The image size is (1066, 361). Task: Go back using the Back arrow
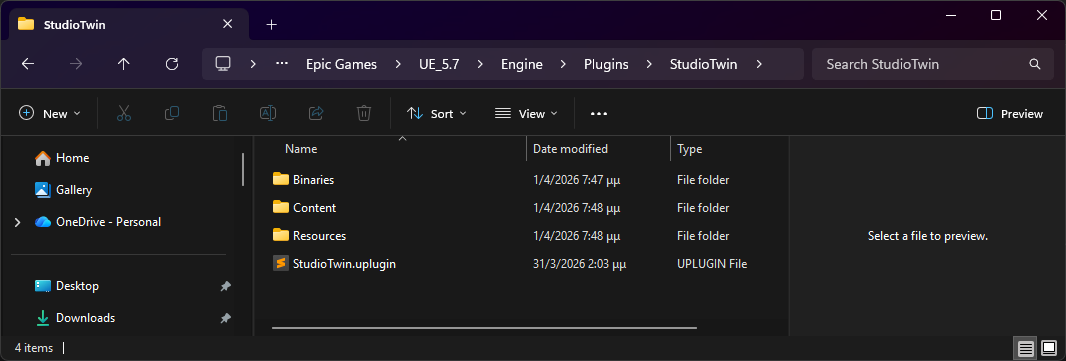pyautogui.click(x=27, y=64)
